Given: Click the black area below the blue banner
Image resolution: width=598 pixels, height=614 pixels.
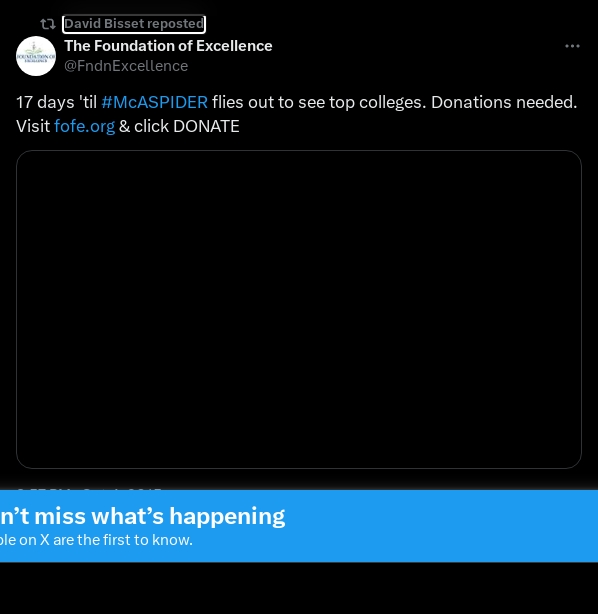Looking at the screenshot, I should (299, 588).
